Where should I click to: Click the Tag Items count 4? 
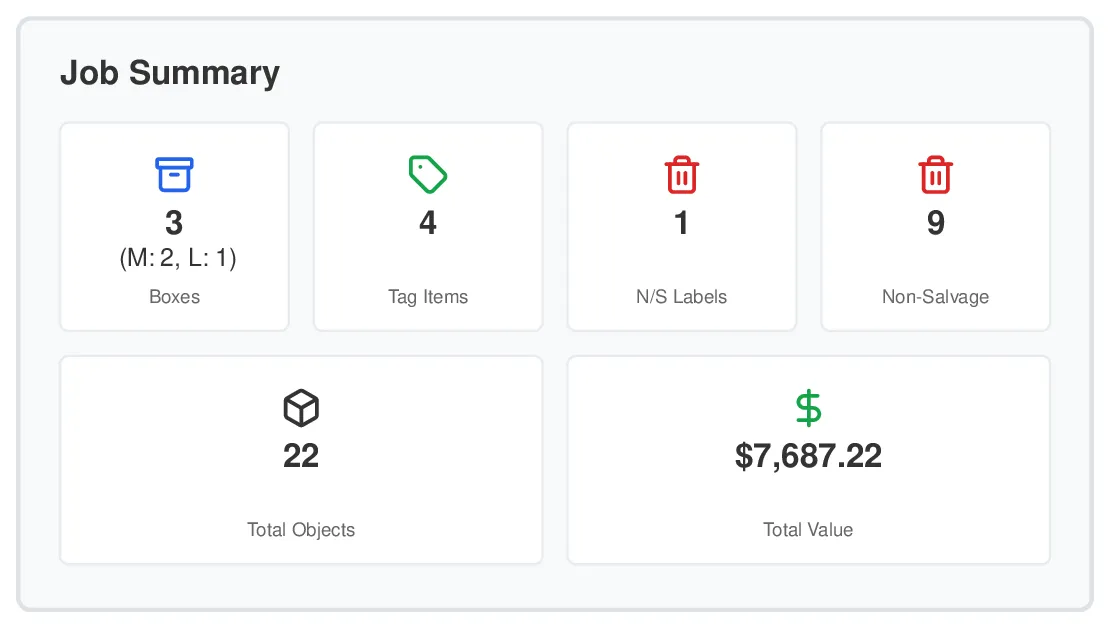[428, 223]
